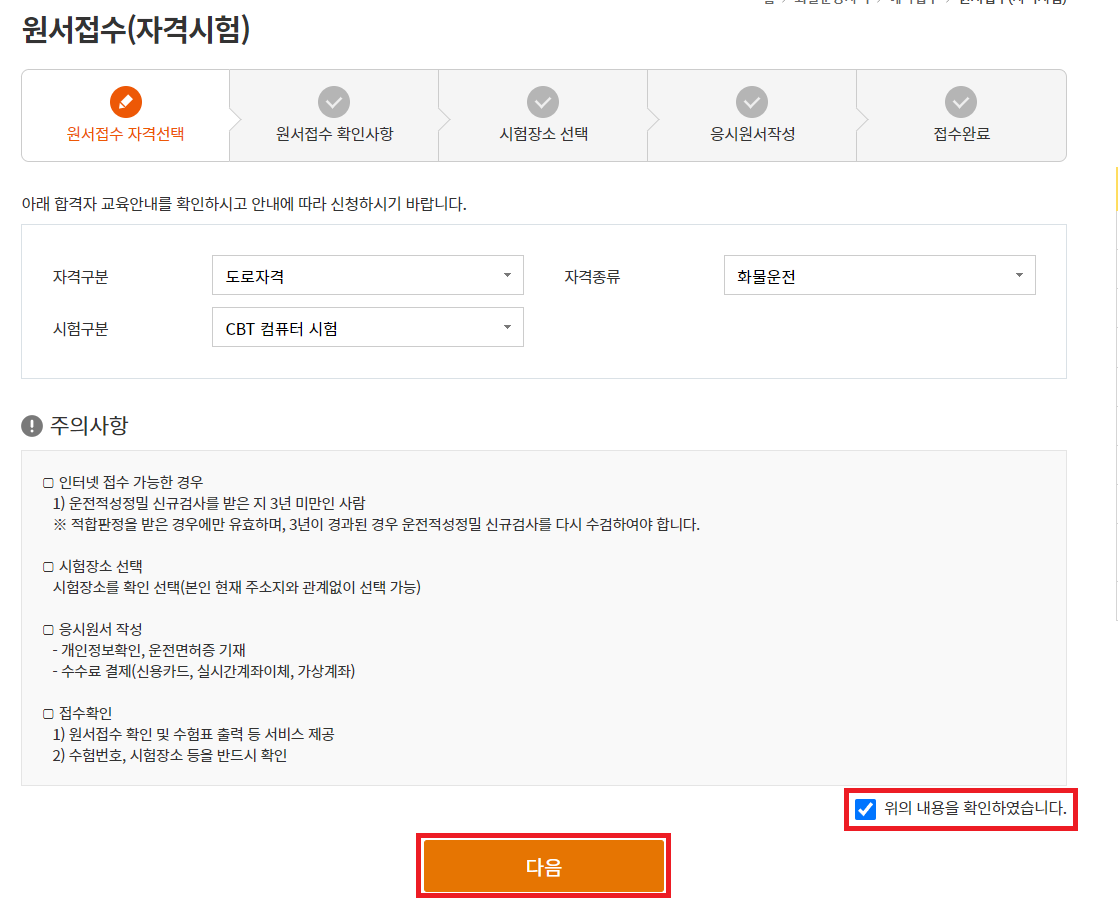Open the 자격종류 dropdown showing 화물운전
This screenshot has width=1118, height=899.
tap(879, 275)
